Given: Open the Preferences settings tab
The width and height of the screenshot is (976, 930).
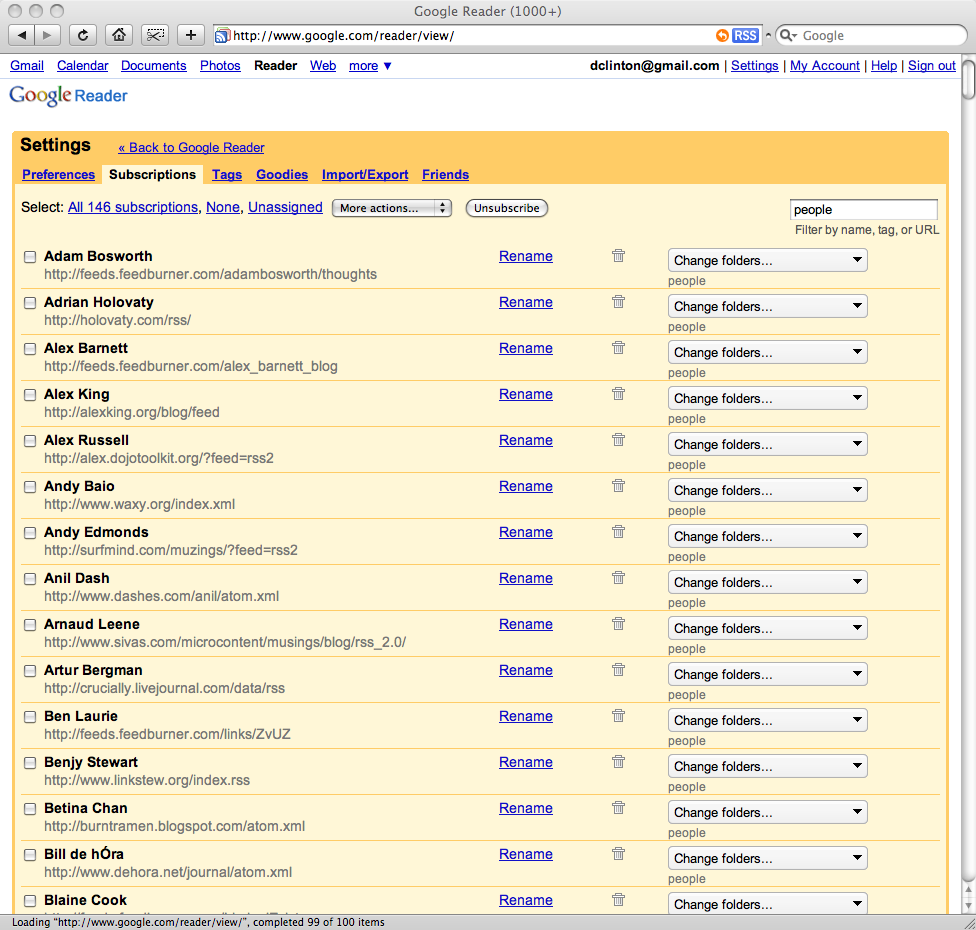Looking at the screenshot, I should tap(58, 174).
